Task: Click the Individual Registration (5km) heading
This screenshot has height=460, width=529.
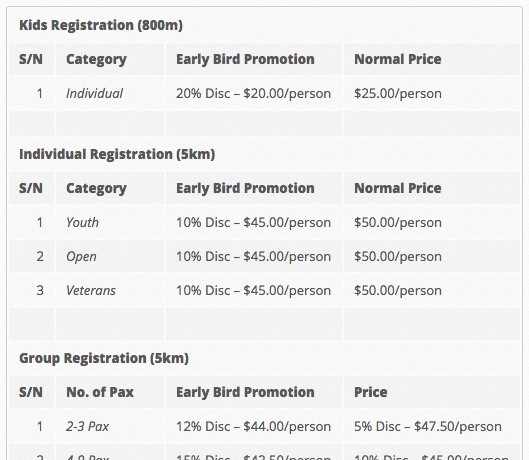Action: tap(117, 154)
